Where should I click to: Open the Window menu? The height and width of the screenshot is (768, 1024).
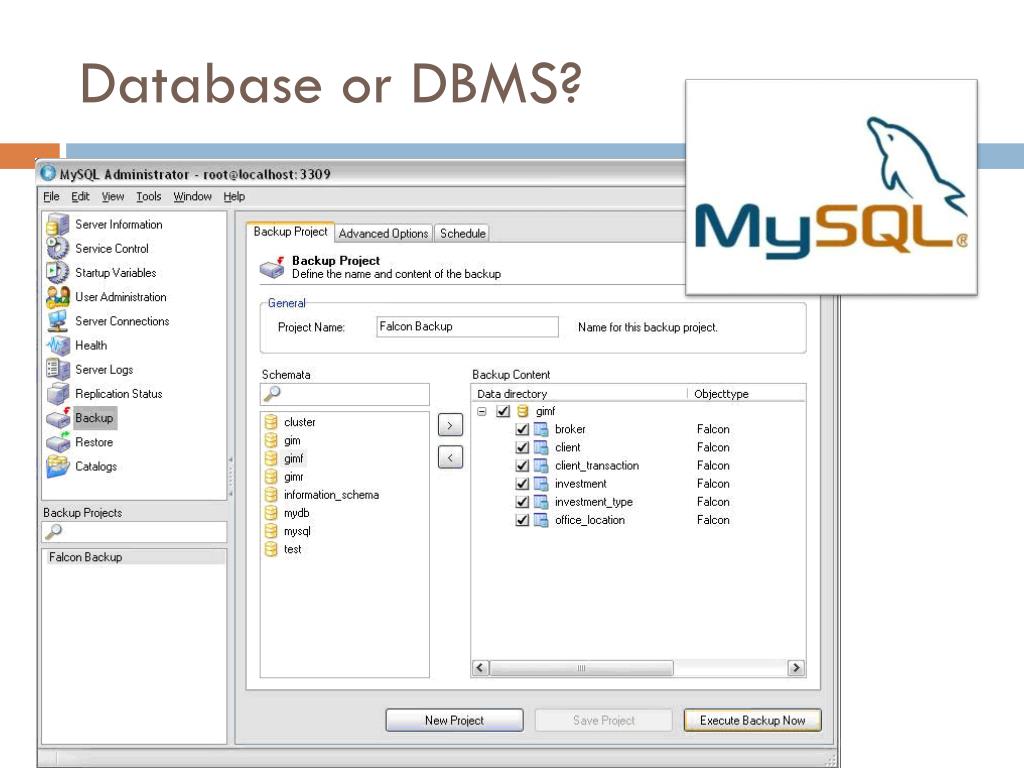coord(192,197)
